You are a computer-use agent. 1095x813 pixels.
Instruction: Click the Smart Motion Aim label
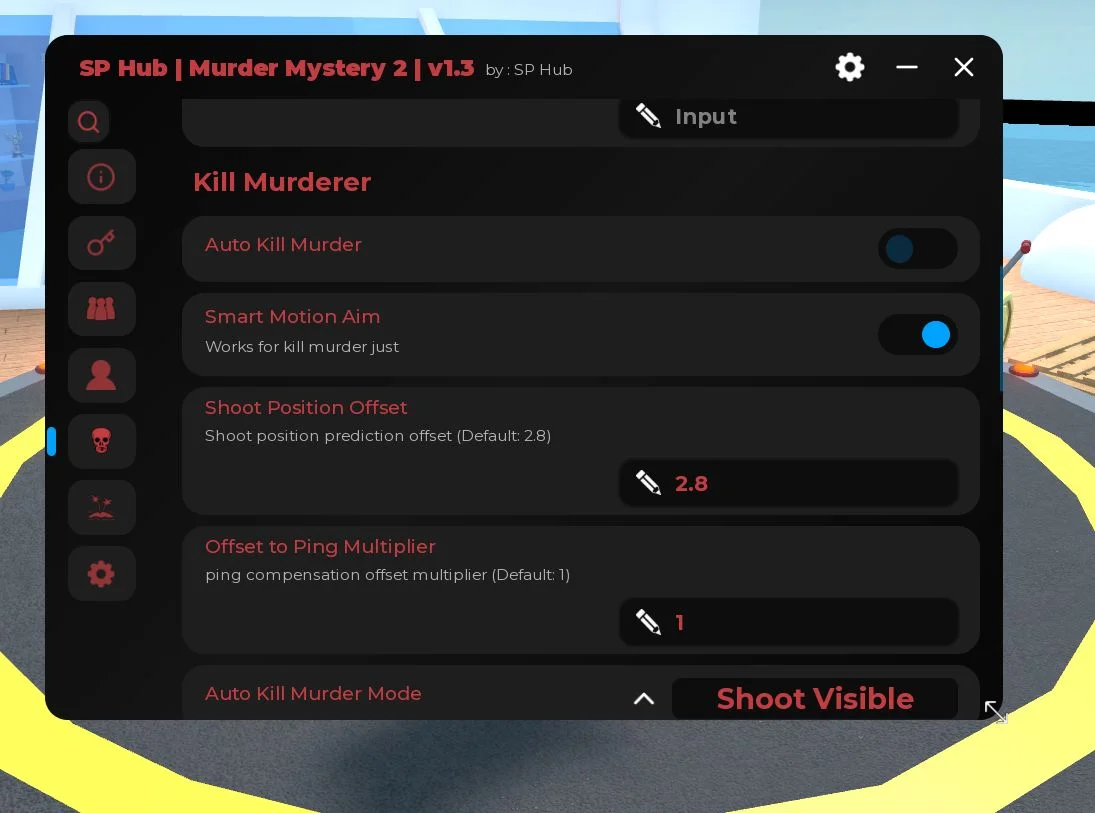coord(293,317)
